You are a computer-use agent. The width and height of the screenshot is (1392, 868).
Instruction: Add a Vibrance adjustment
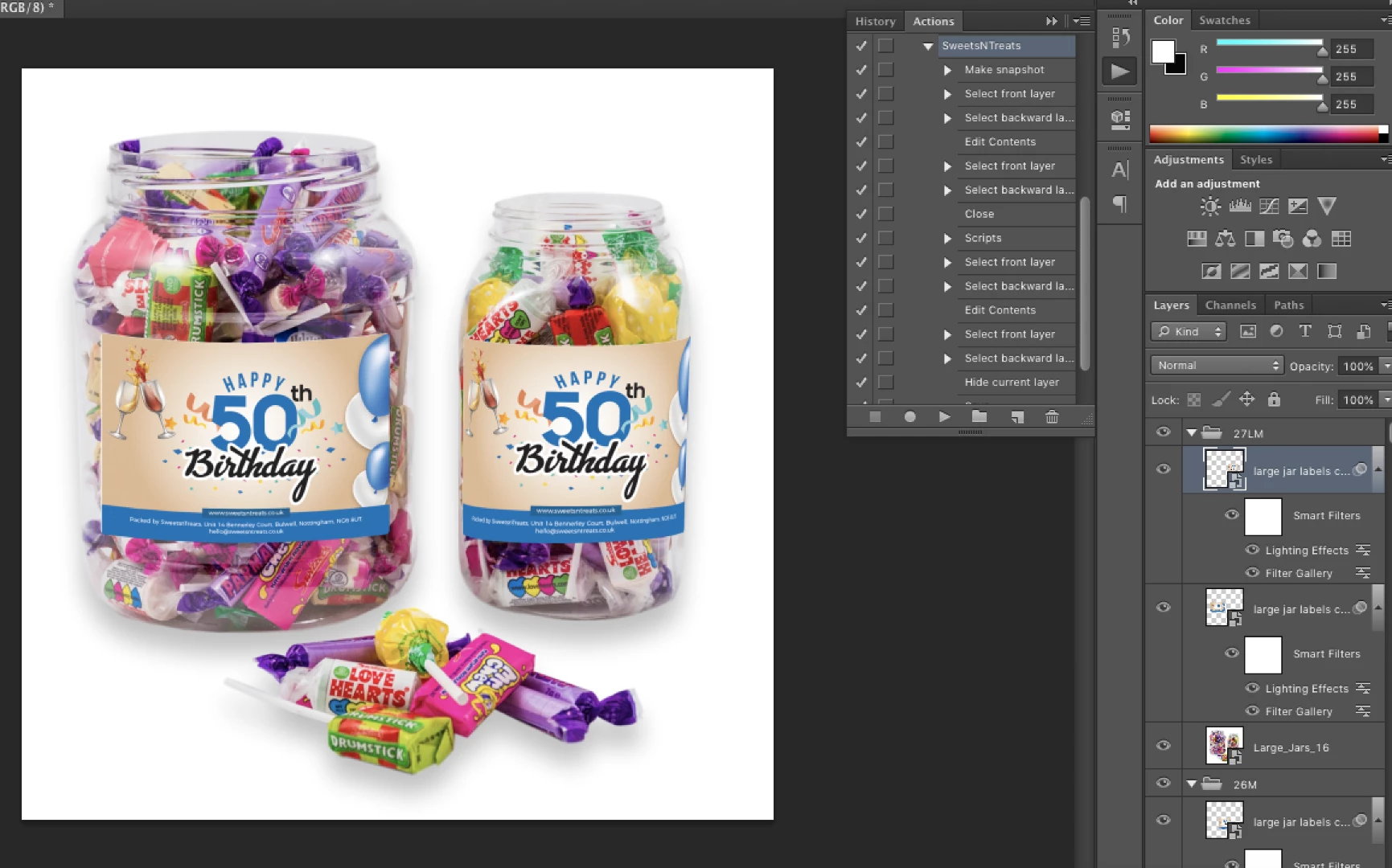(x=1327, y=207)
